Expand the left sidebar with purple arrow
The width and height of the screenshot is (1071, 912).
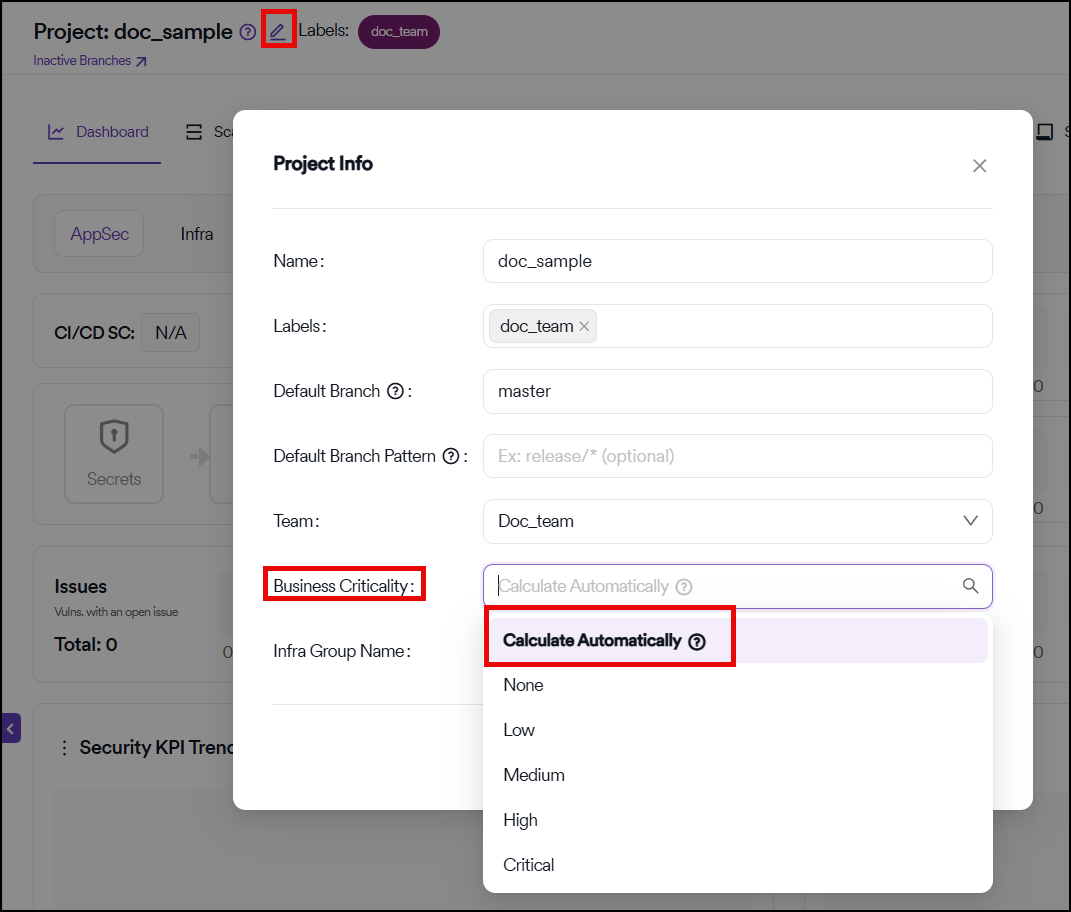click(x=11, y=728)
